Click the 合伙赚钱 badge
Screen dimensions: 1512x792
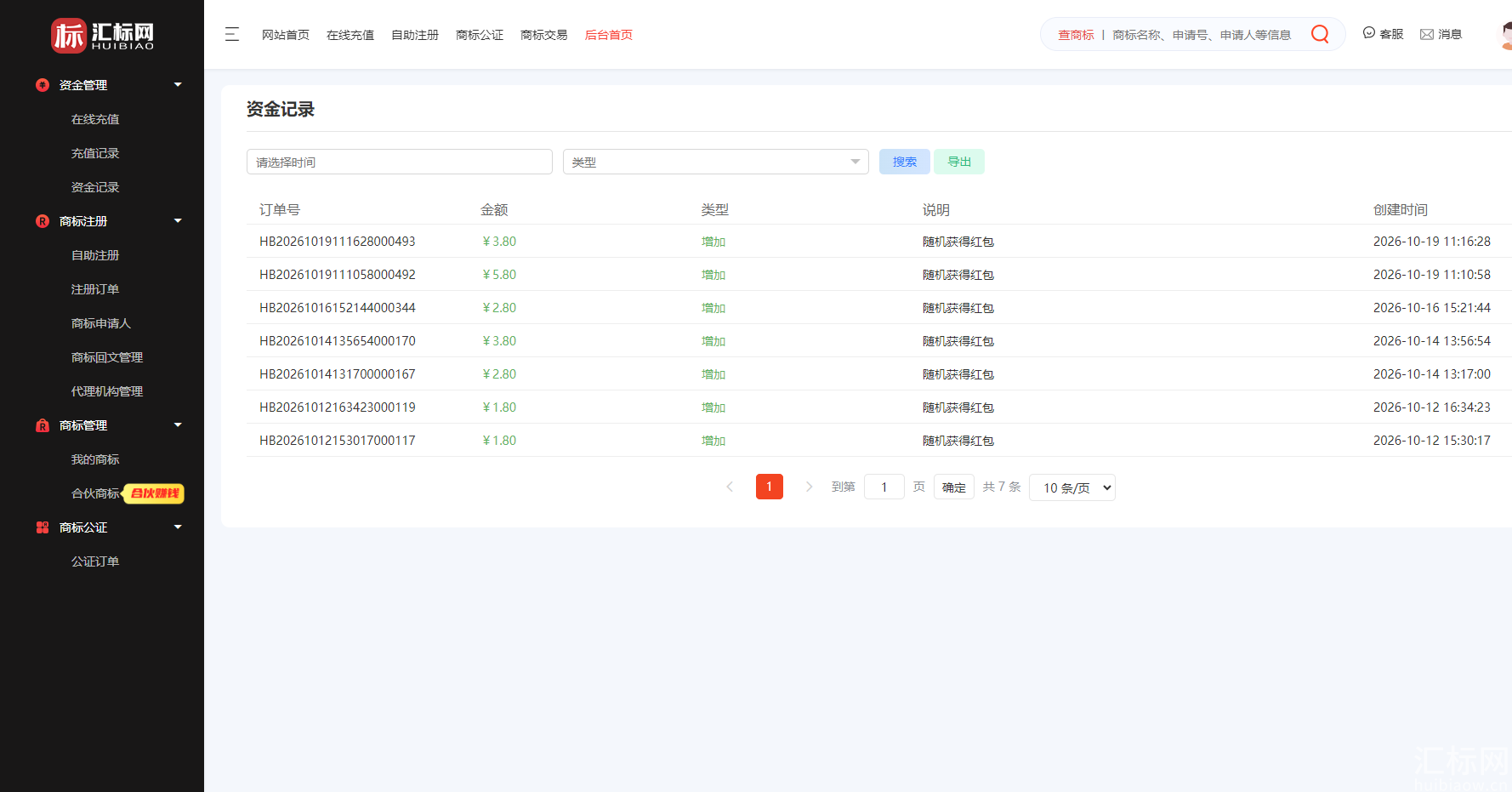(154, 493)
